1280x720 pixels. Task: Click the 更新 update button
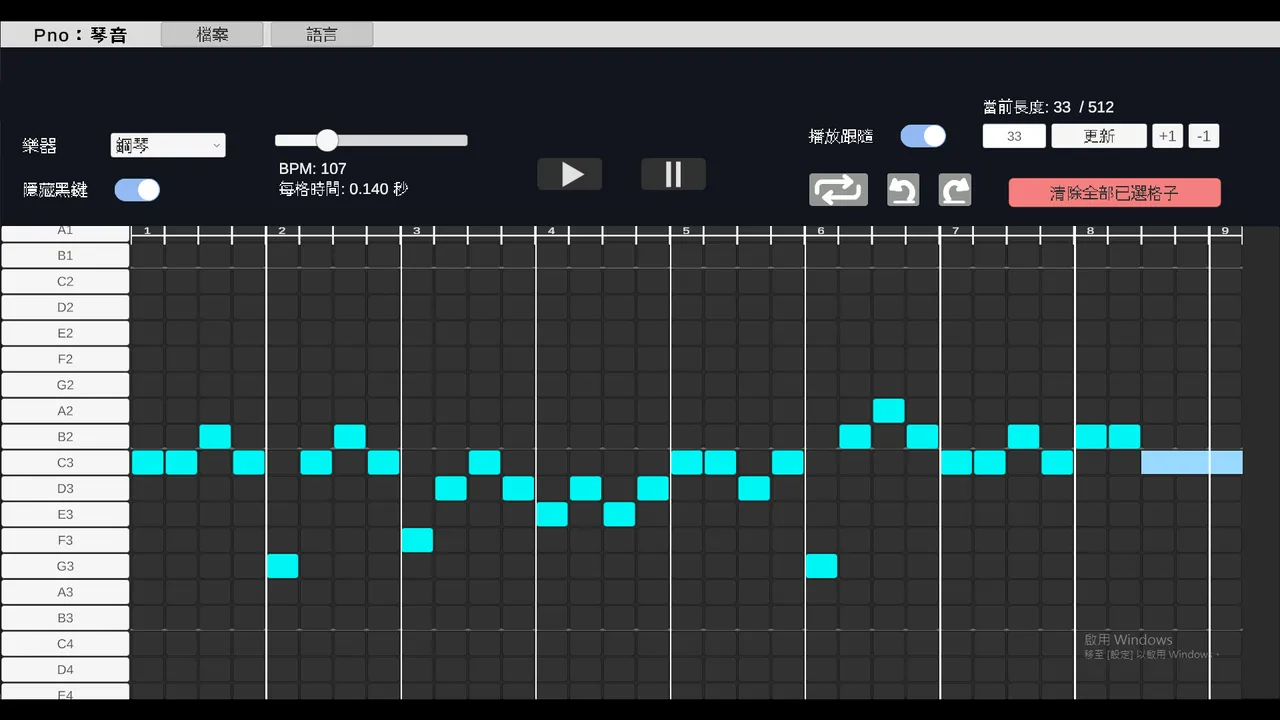point(1099,136)
